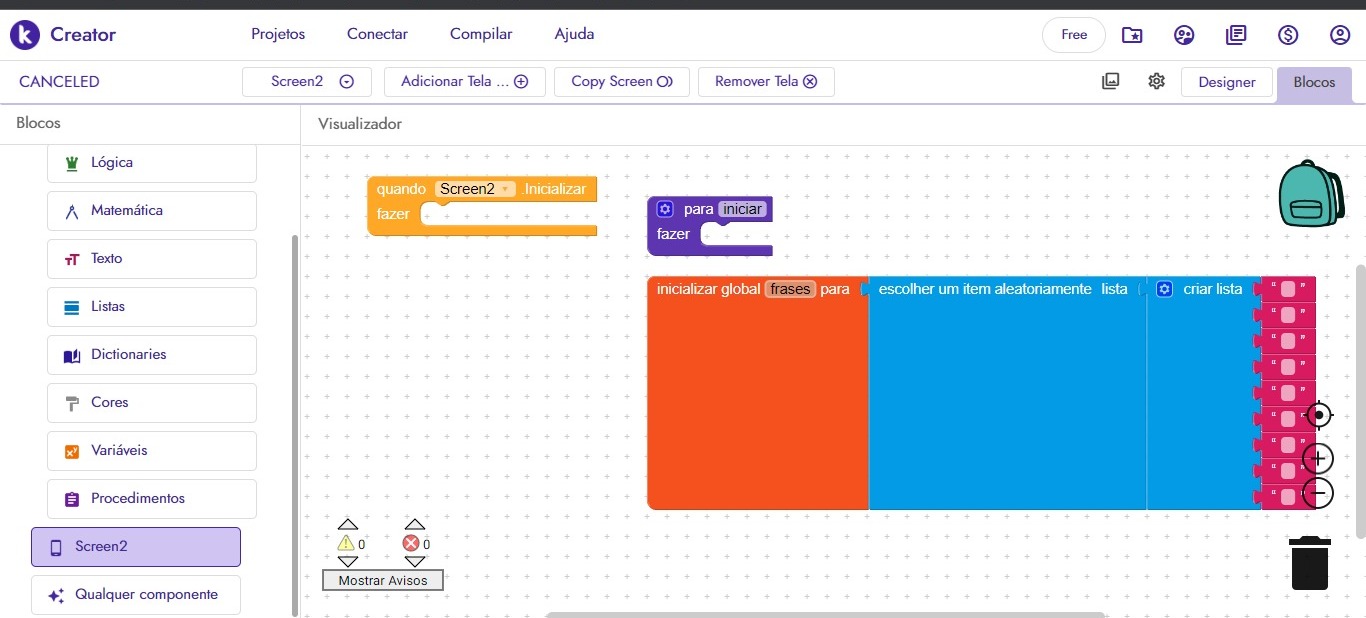Screen dimensions: 1366x618
Task: Click Remover Tela button
Action: click(x=766, y=82)
